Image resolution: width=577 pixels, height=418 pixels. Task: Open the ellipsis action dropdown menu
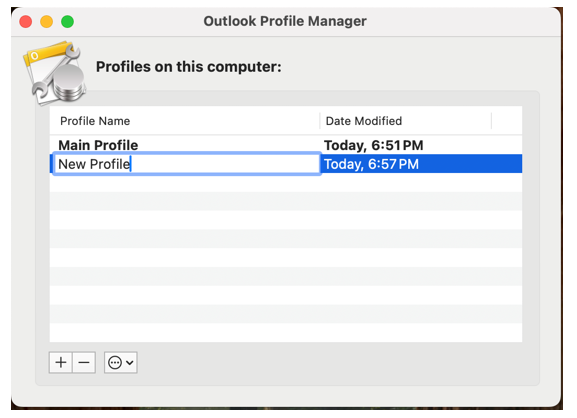point(121,362)
